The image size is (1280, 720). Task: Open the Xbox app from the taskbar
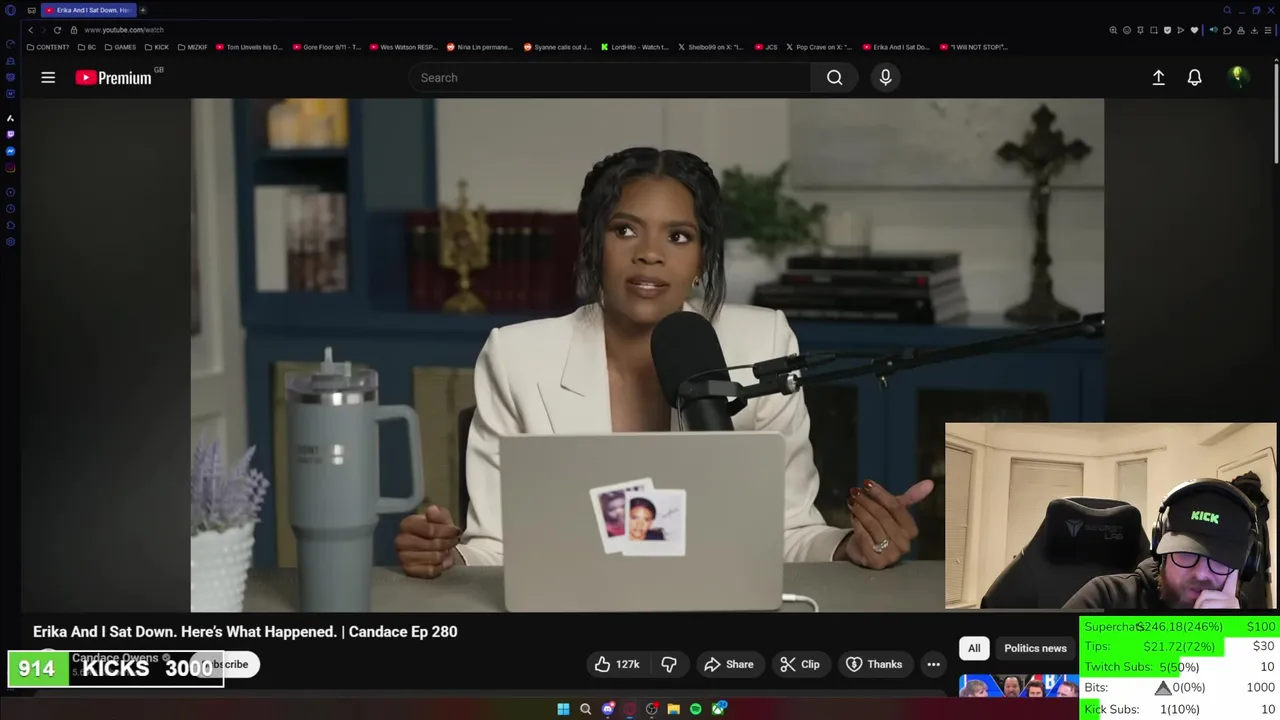pyautogui.click(x=718, y=709)
